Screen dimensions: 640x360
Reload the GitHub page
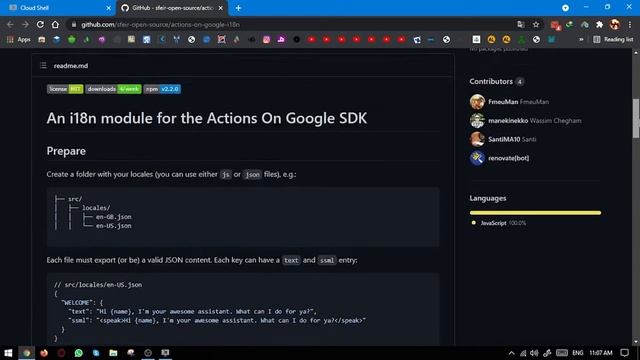(40, 24)
